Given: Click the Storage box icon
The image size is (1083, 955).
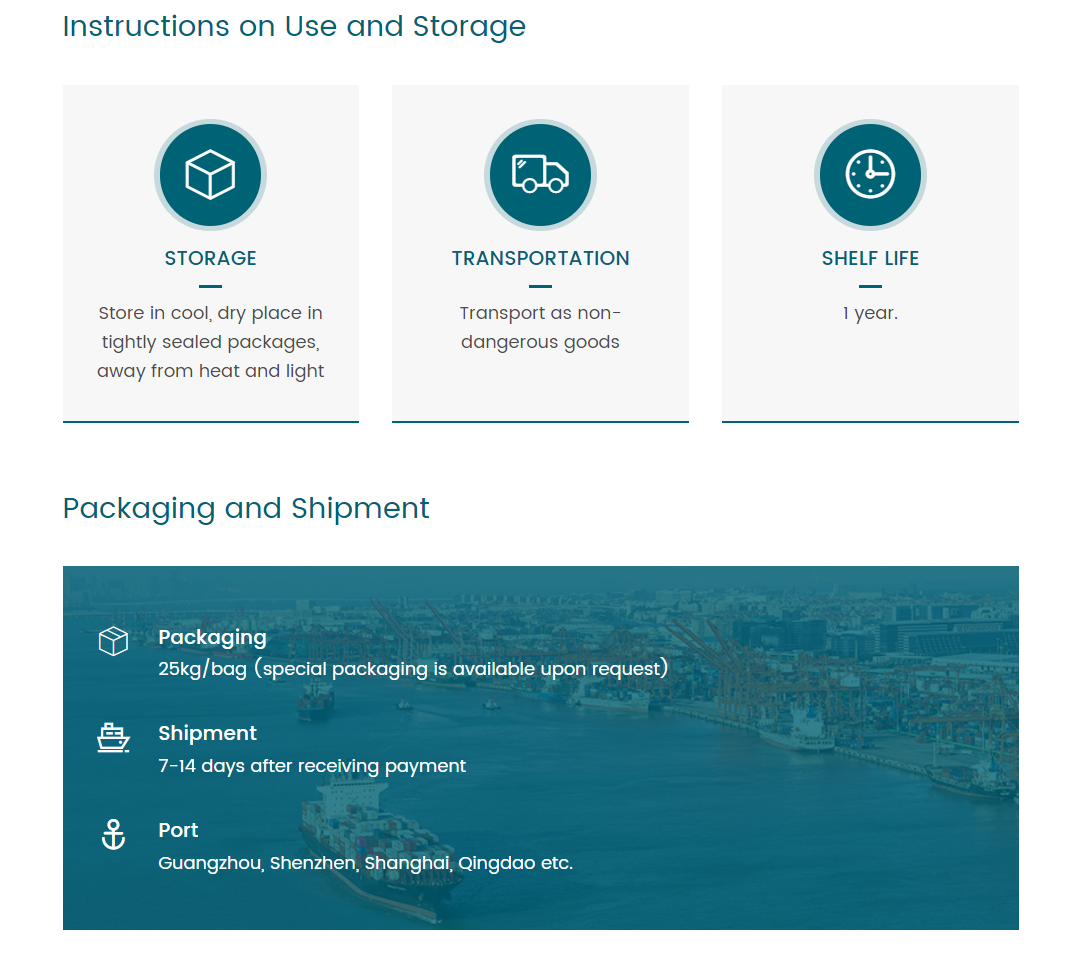Looking at the screenshot, I should [210, 175].
